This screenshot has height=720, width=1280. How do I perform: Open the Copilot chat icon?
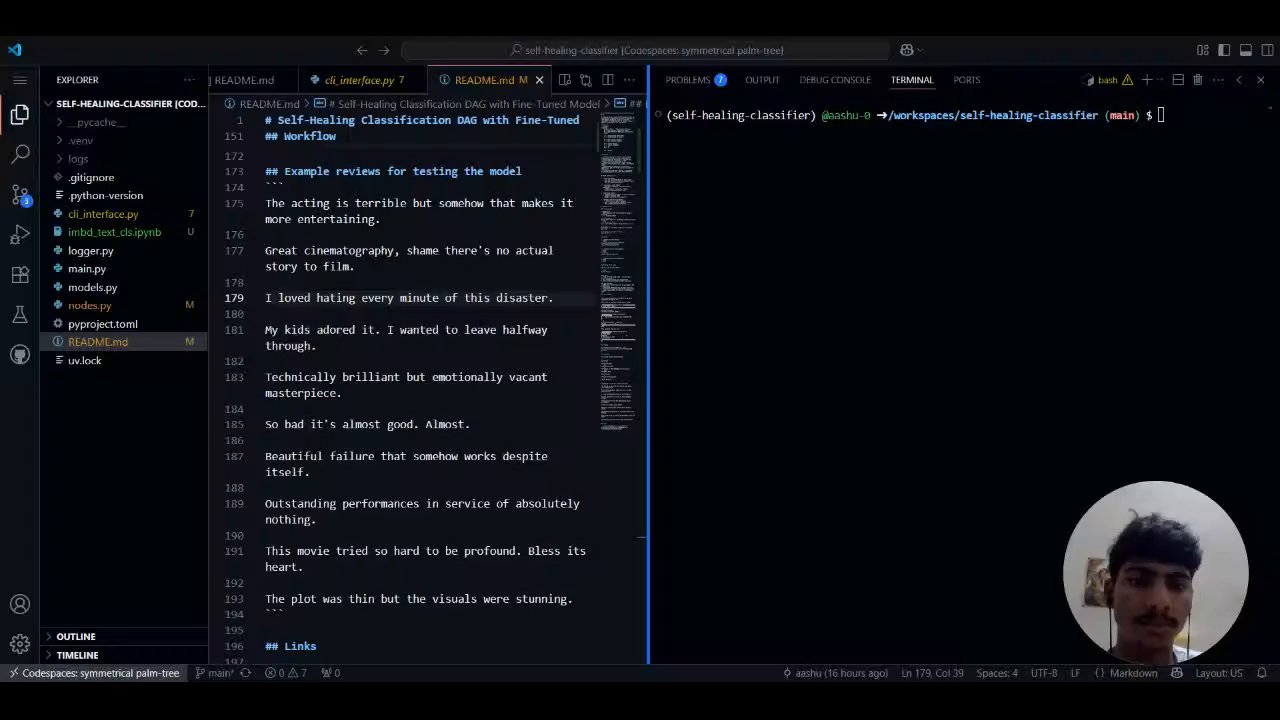point(906,50)
